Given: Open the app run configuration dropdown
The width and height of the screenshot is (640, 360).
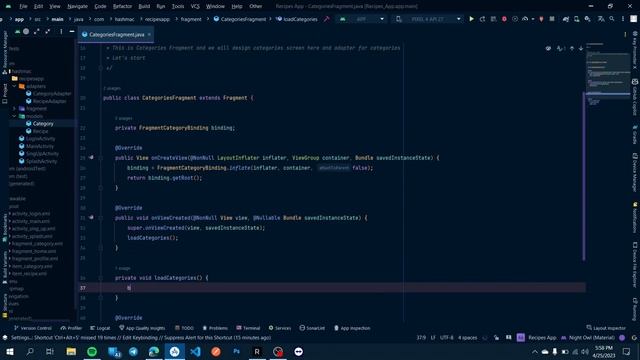Looking at the screenshot, I should (x=361, y=19).
